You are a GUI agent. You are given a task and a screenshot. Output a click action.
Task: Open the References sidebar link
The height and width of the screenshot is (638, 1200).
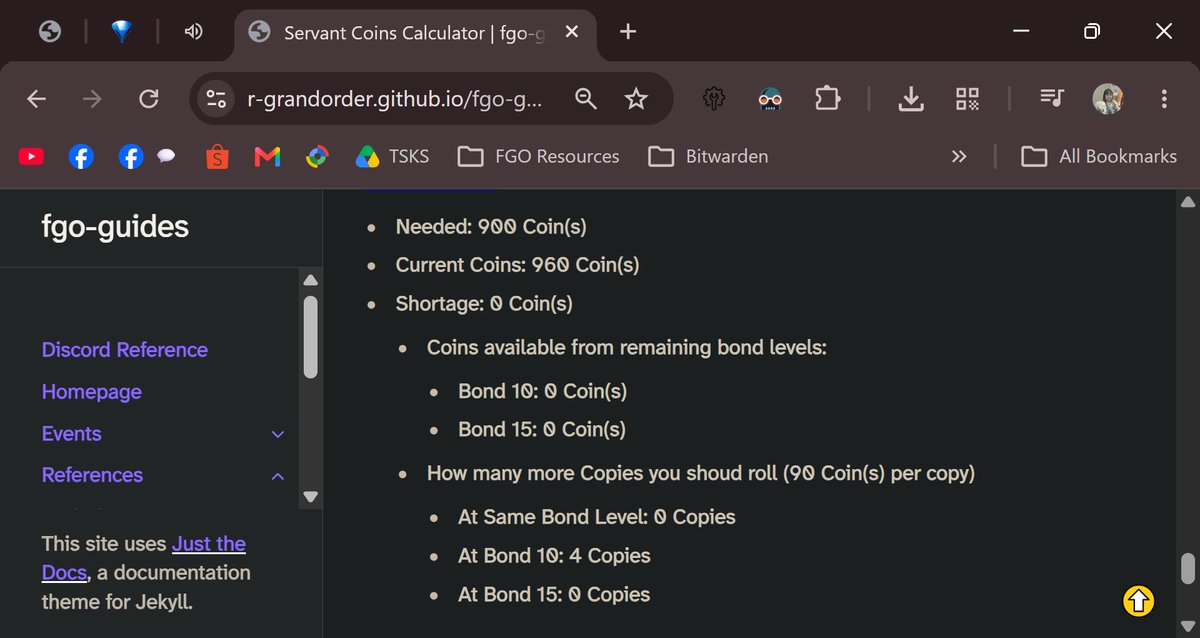pos(92,475)
